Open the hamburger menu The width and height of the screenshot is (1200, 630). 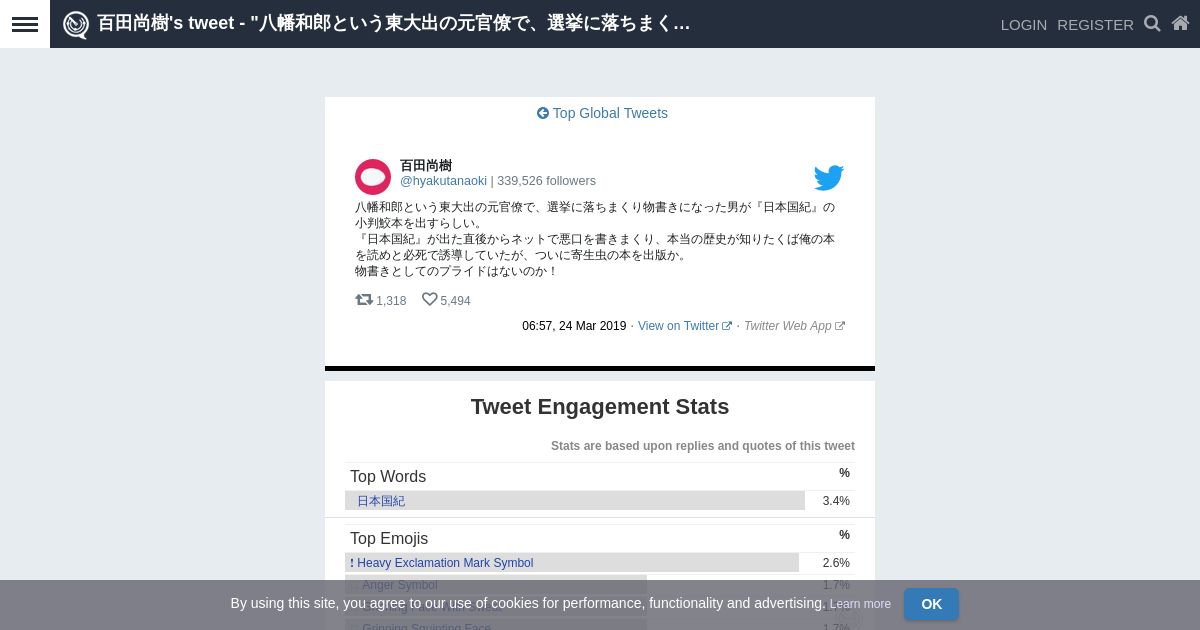[x=25, y=24]
